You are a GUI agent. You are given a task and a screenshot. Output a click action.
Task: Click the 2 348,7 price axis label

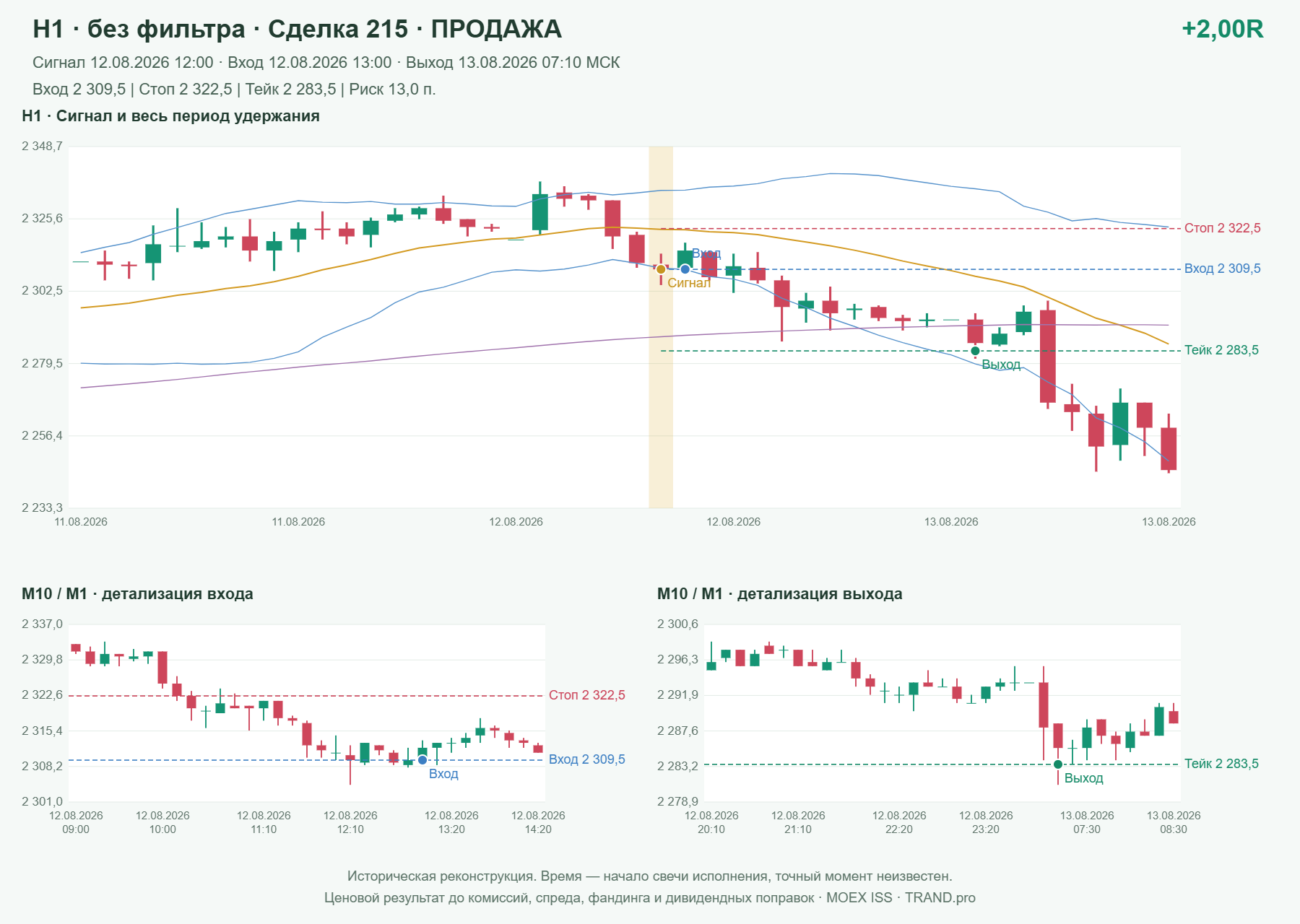point(42,147)
